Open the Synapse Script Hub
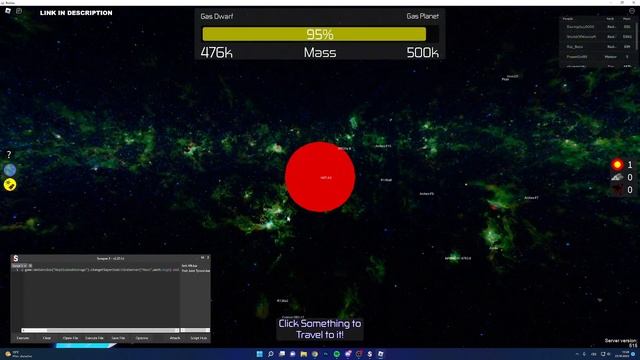This screenshot has width=640, height=360. tap(198, 338)
